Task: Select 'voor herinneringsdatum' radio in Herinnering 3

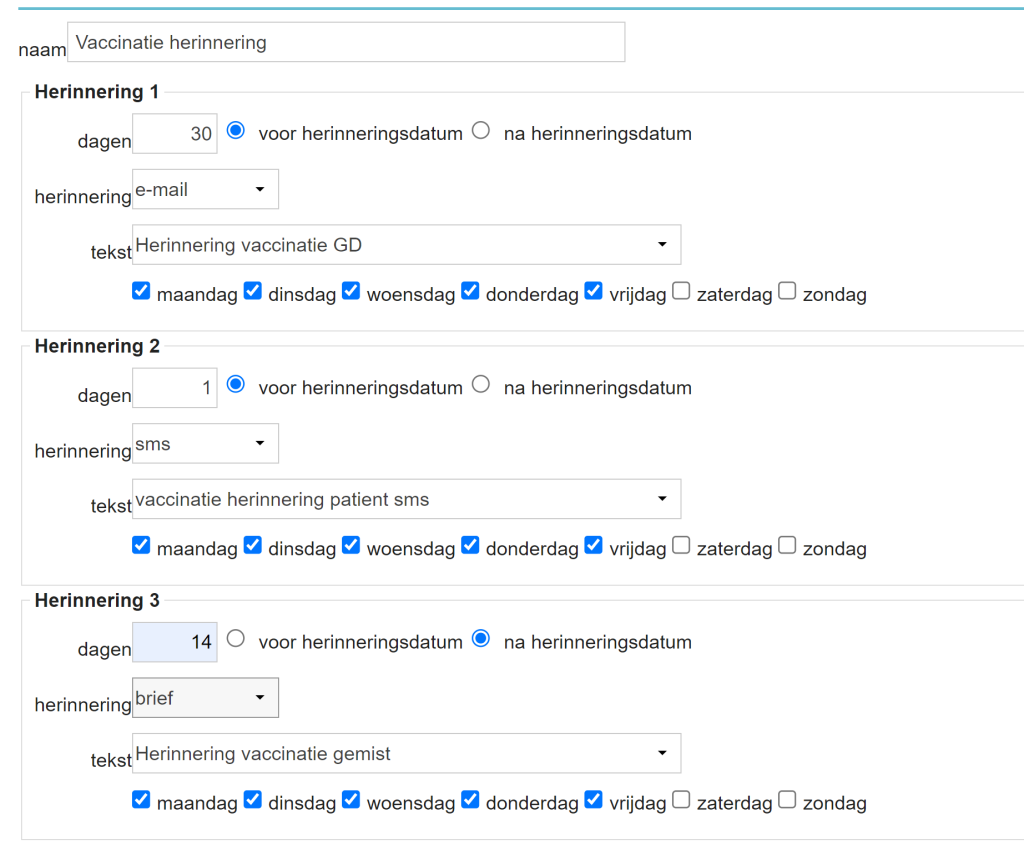Action: point(235,639)
